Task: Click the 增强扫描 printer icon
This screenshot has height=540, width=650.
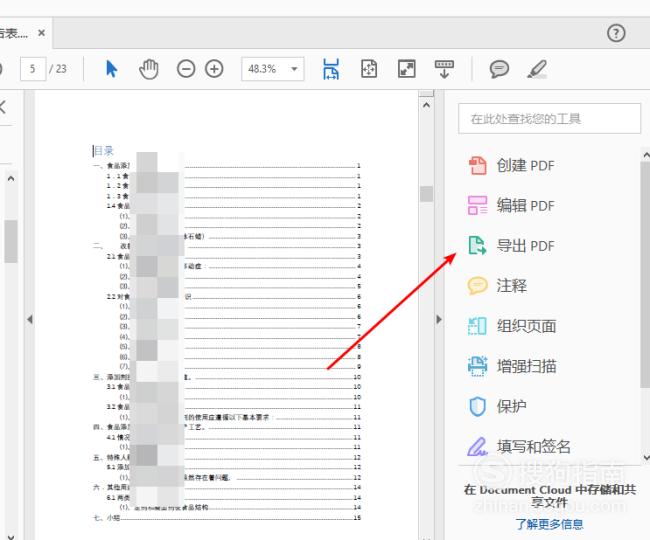Action: click(x=478, y=366)
